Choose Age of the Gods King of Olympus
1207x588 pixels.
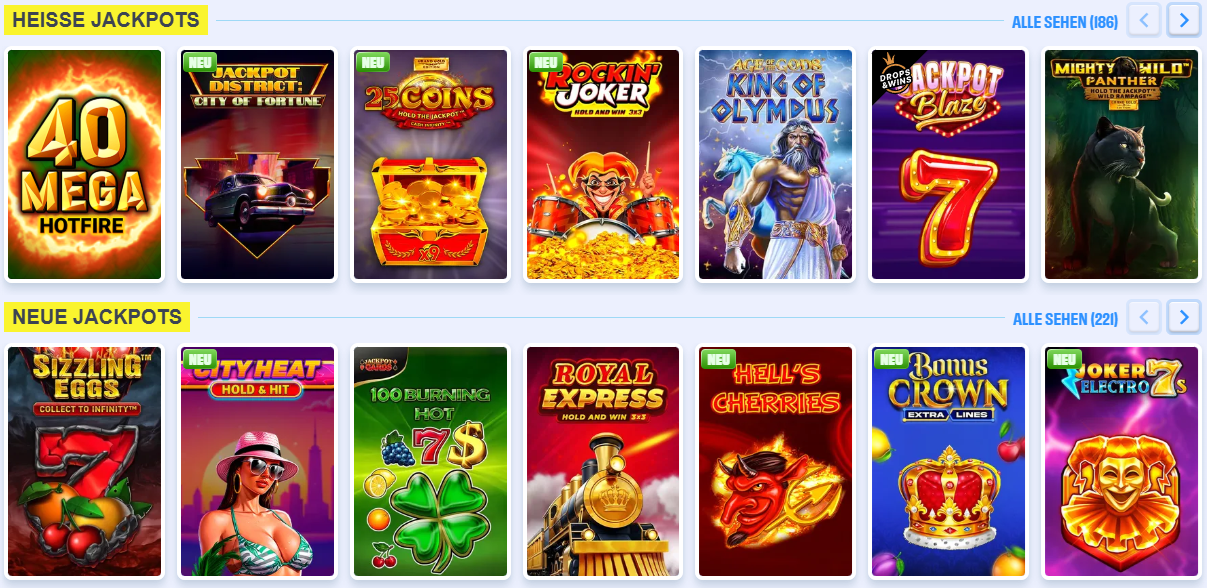(776, 165)
